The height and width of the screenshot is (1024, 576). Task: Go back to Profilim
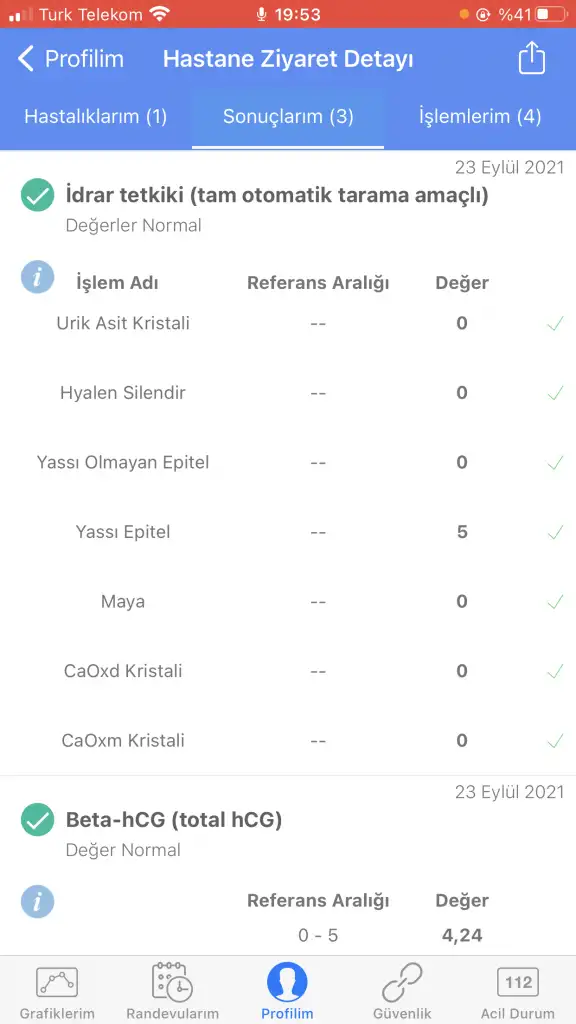tap(70, 59)
